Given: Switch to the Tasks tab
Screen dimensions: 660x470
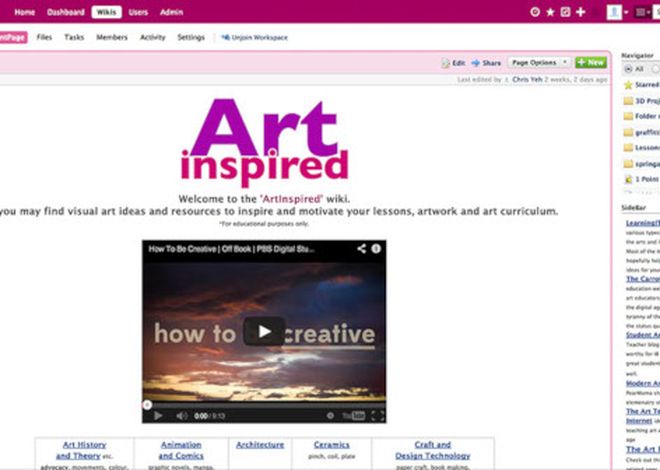Looking at the screenshot, I should point(74,37).
